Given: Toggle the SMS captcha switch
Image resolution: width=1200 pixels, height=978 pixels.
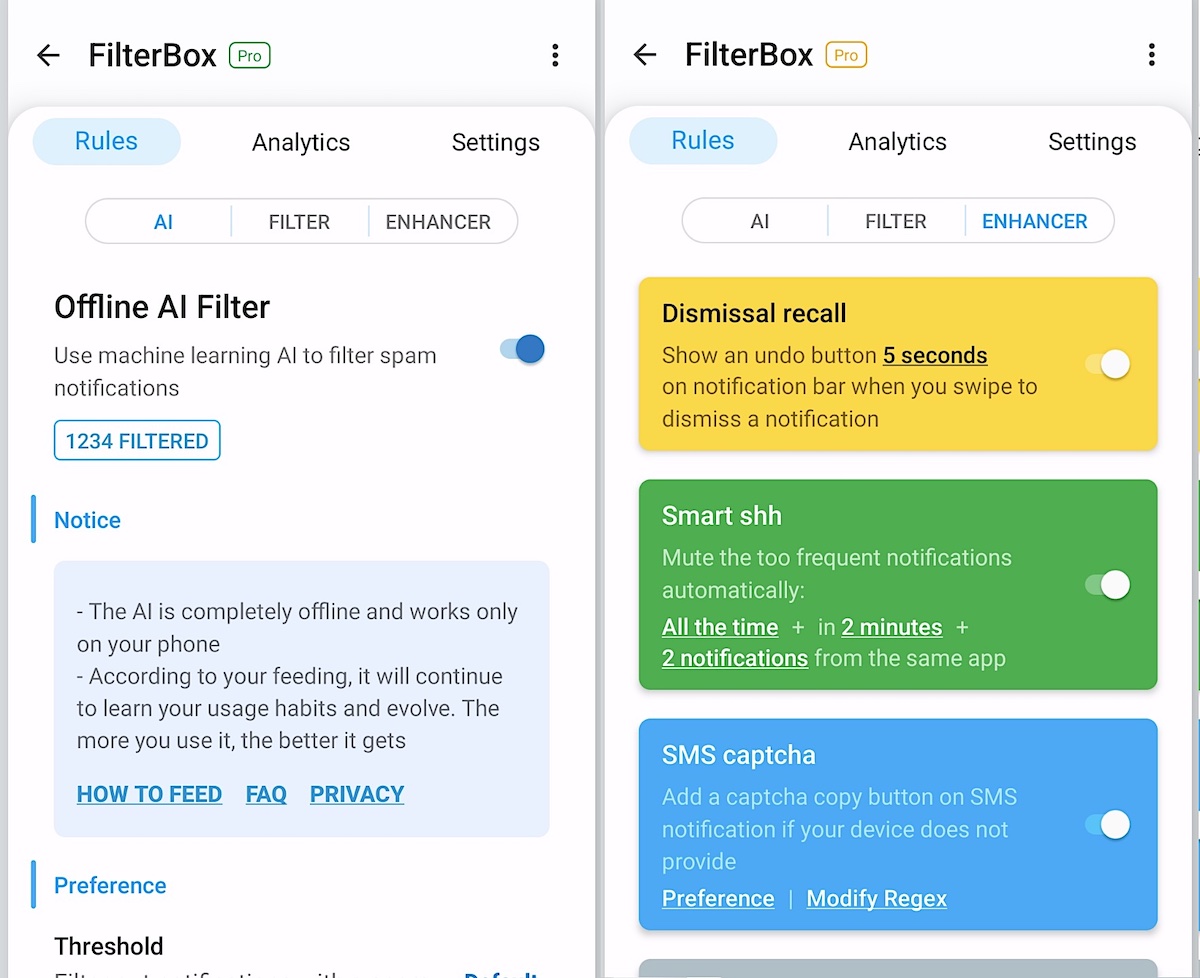Looking at the screenshot, I should tap(1108, 824).
